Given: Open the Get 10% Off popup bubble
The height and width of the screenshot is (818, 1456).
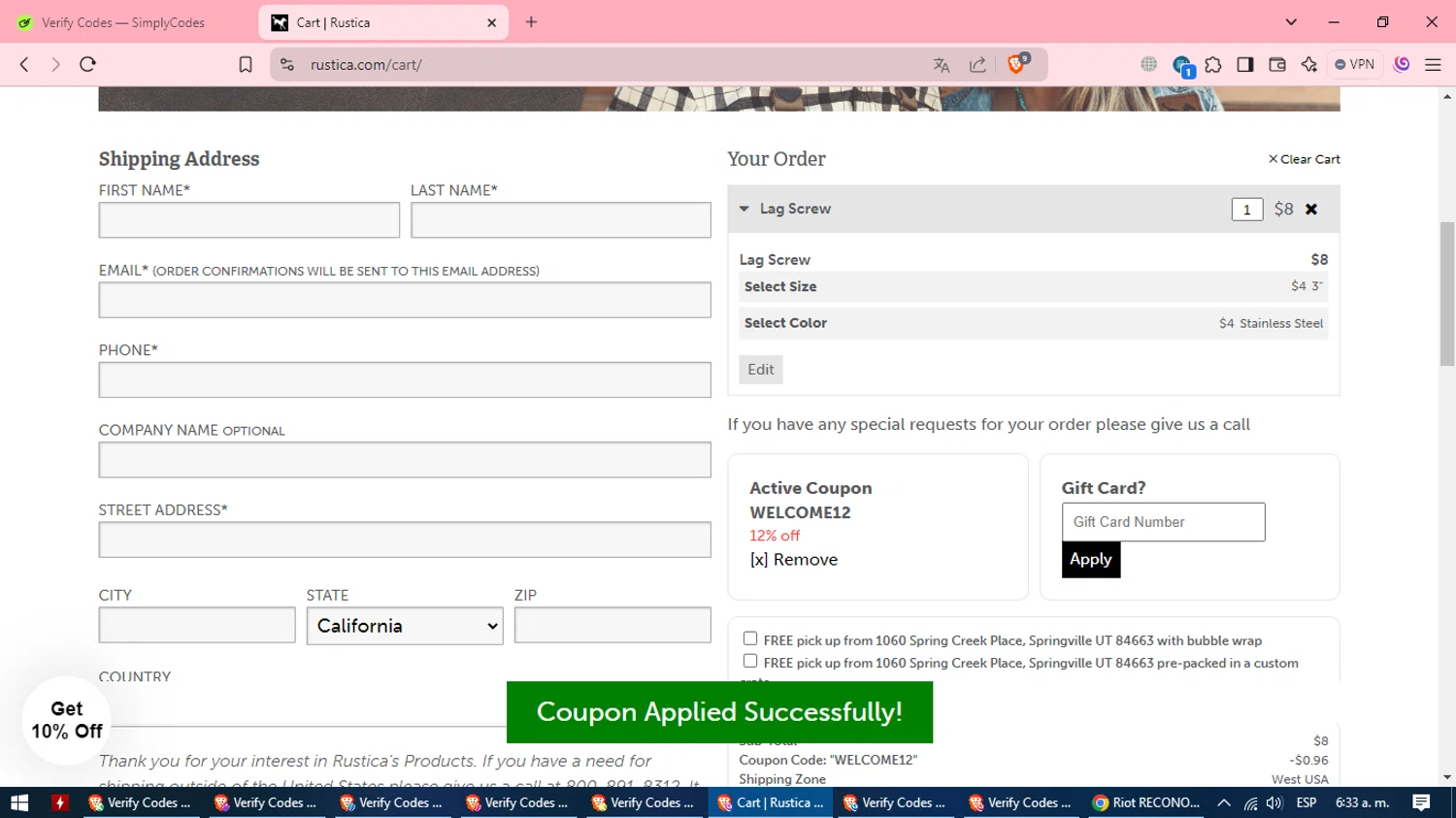Looking at the screenshot, I should pyautogui.click(x=67, y=720).
